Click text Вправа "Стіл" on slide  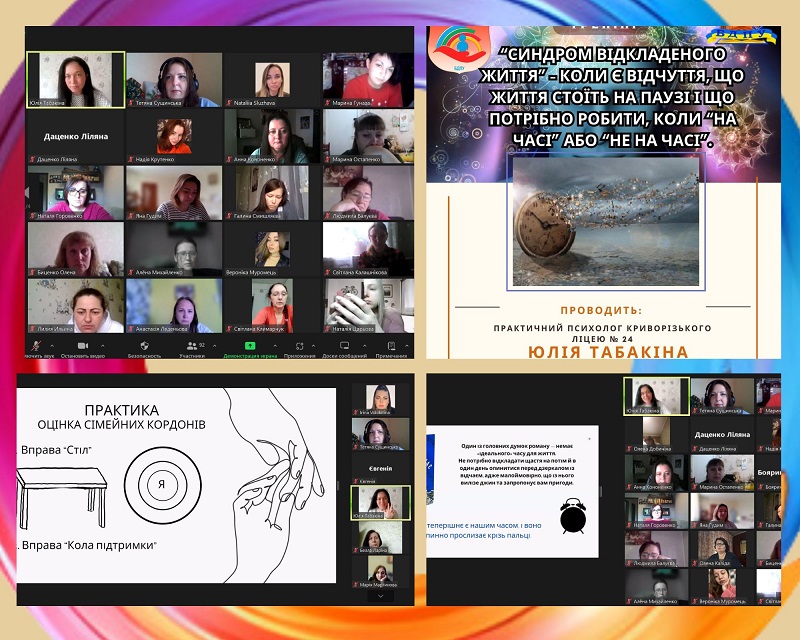(x=57, y=450)
